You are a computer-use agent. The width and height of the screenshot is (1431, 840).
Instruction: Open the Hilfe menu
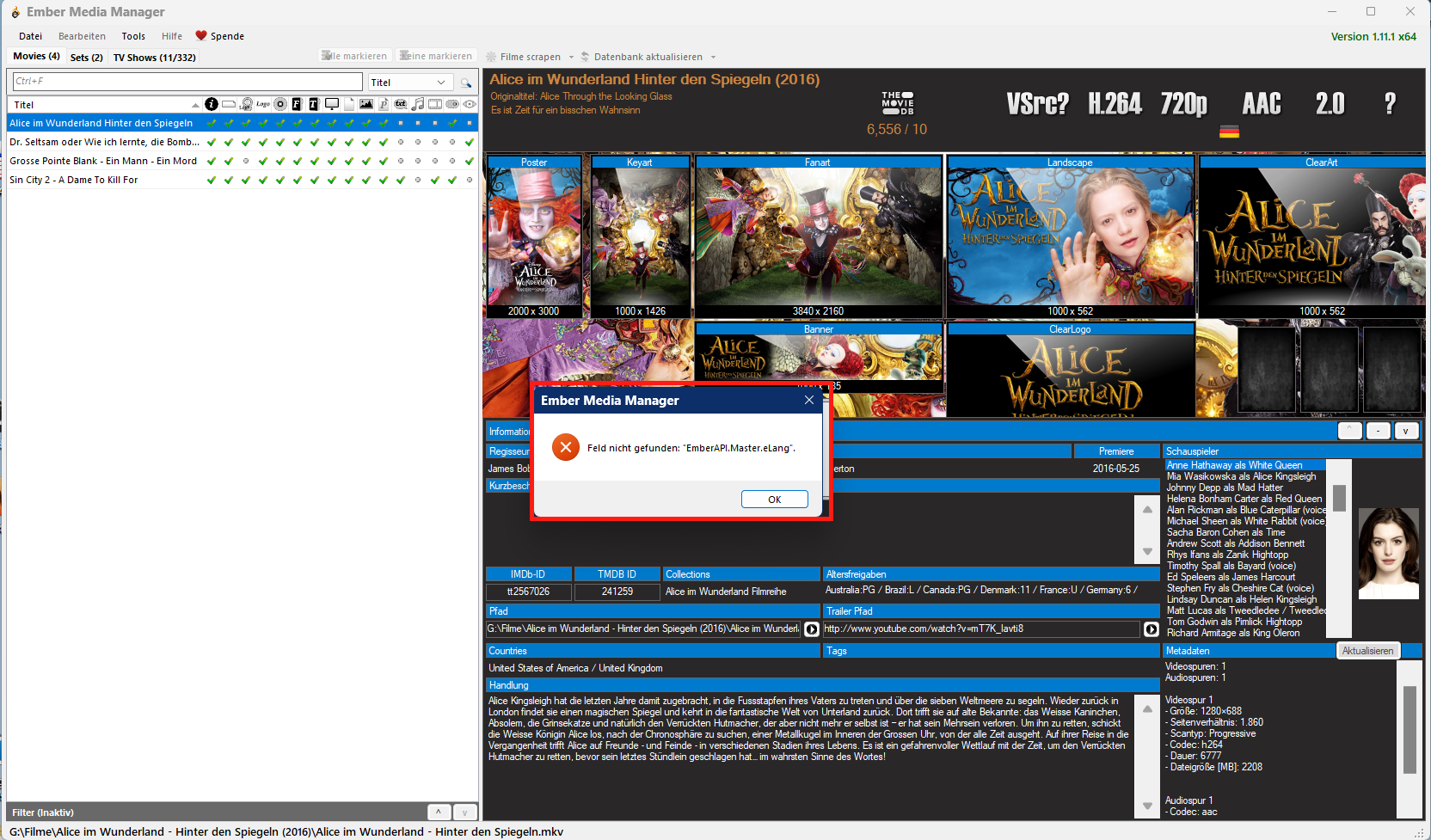click(x=172, y=36)
